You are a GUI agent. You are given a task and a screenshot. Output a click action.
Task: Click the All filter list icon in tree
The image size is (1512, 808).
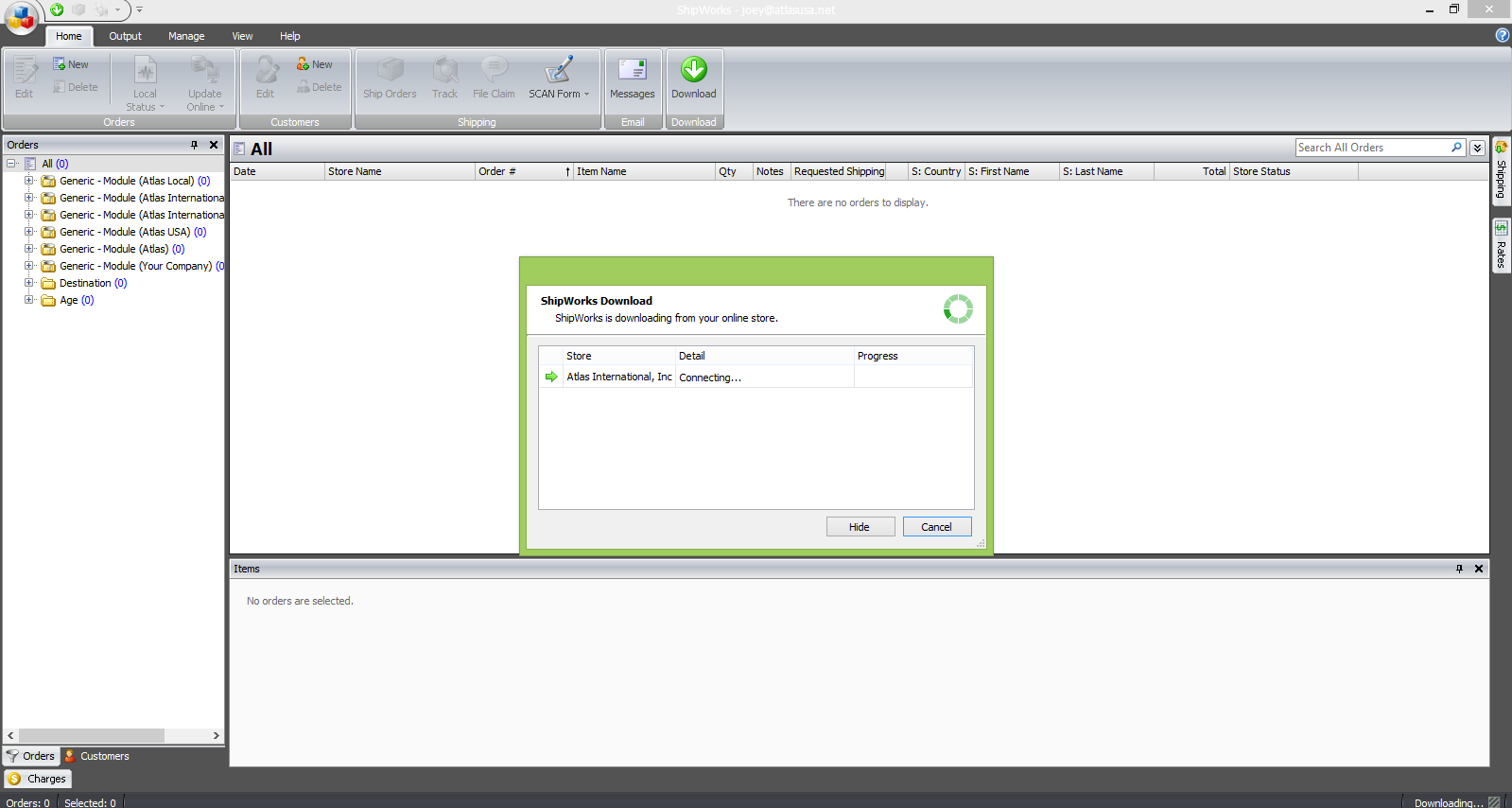point(30,164)
